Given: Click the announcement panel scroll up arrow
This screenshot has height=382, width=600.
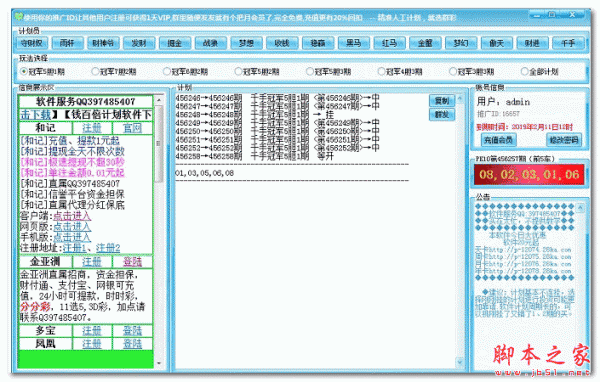Looking at the screenshot, I should (580, 208).
